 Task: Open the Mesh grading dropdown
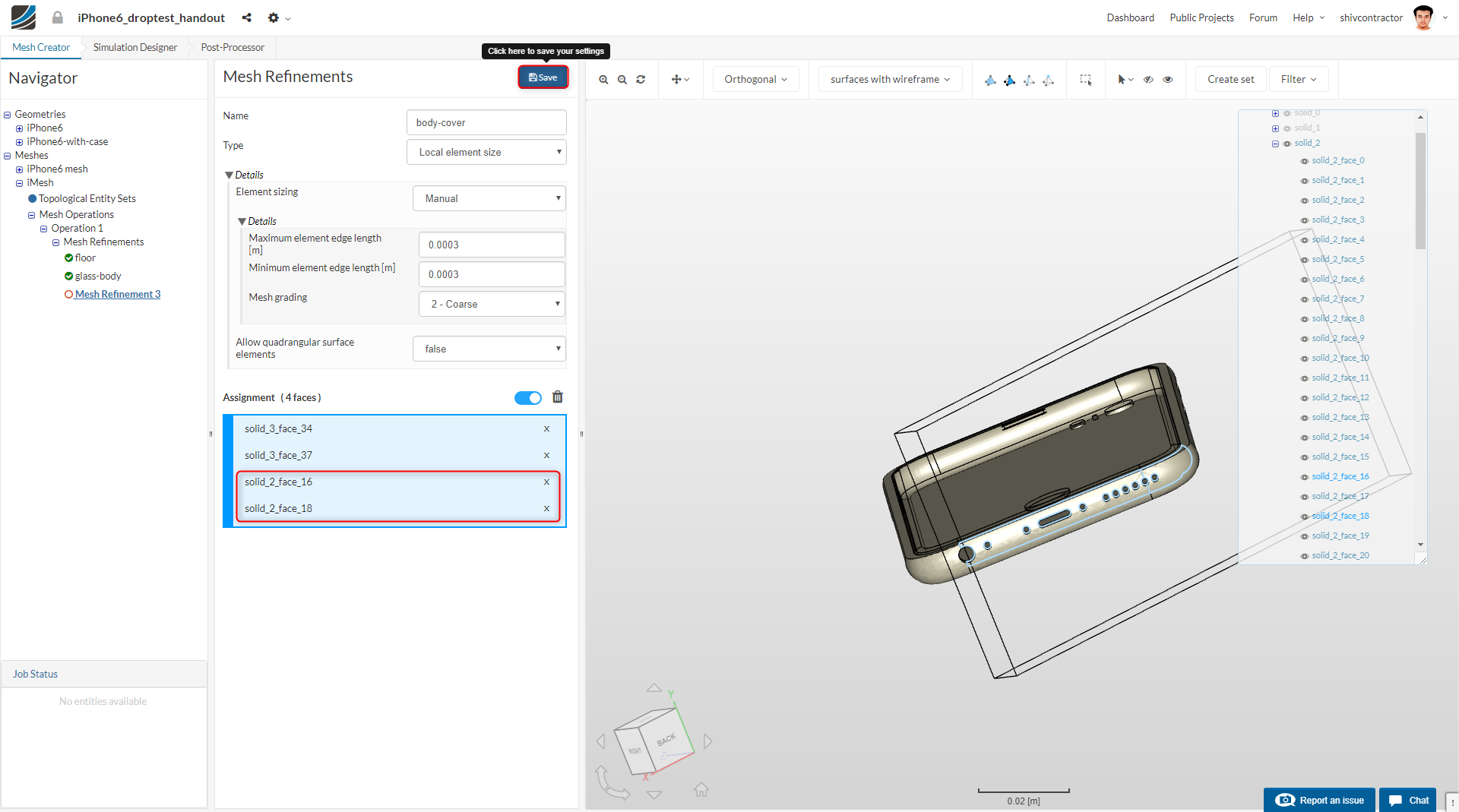(492, 304)
